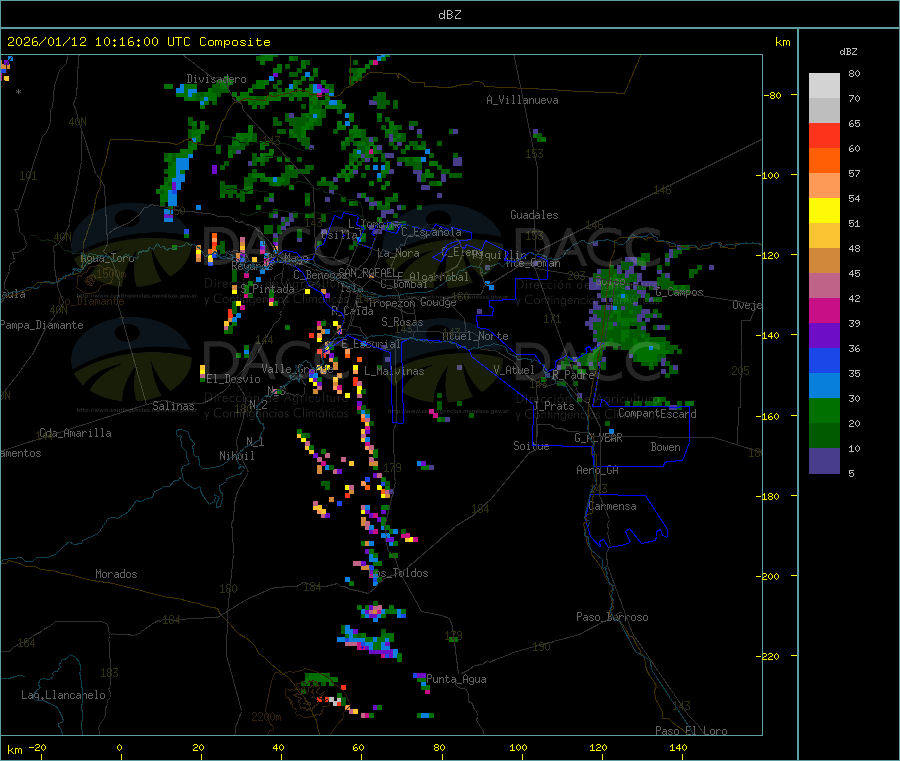Click the 100 km horizontal axis tick

pyautogui.click(x=519, y=747)
